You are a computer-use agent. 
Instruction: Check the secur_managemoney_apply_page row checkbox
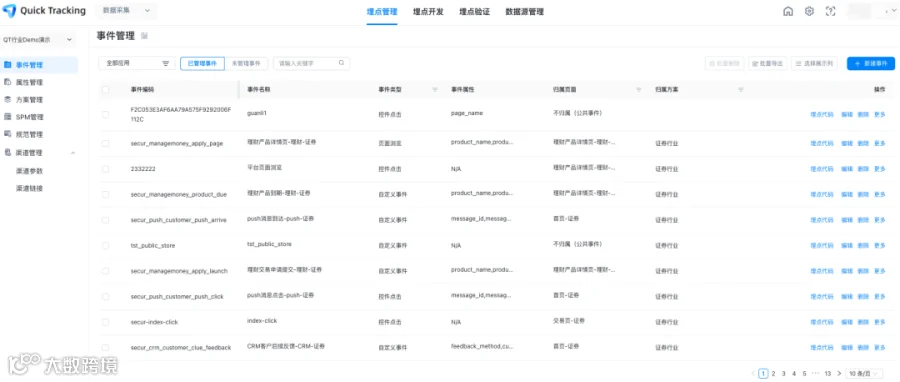pyautogui.click(x=105, y=143)
